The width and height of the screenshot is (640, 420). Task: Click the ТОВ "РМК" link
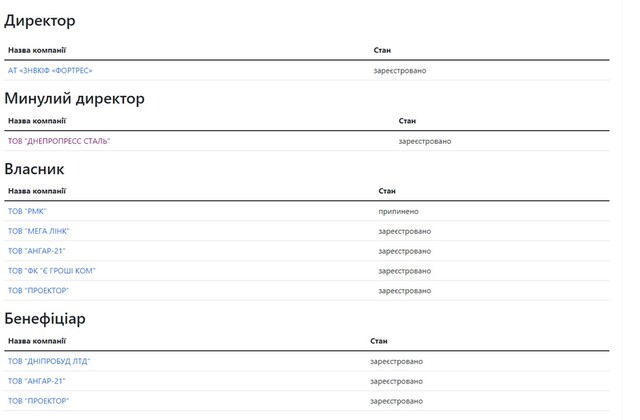point(27,211)
